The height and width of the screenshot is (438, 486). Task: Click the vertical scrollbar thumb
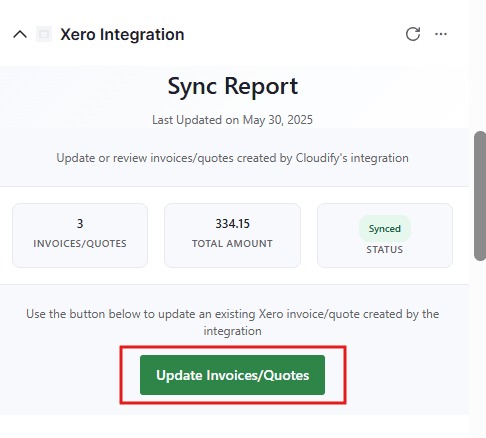480,196
